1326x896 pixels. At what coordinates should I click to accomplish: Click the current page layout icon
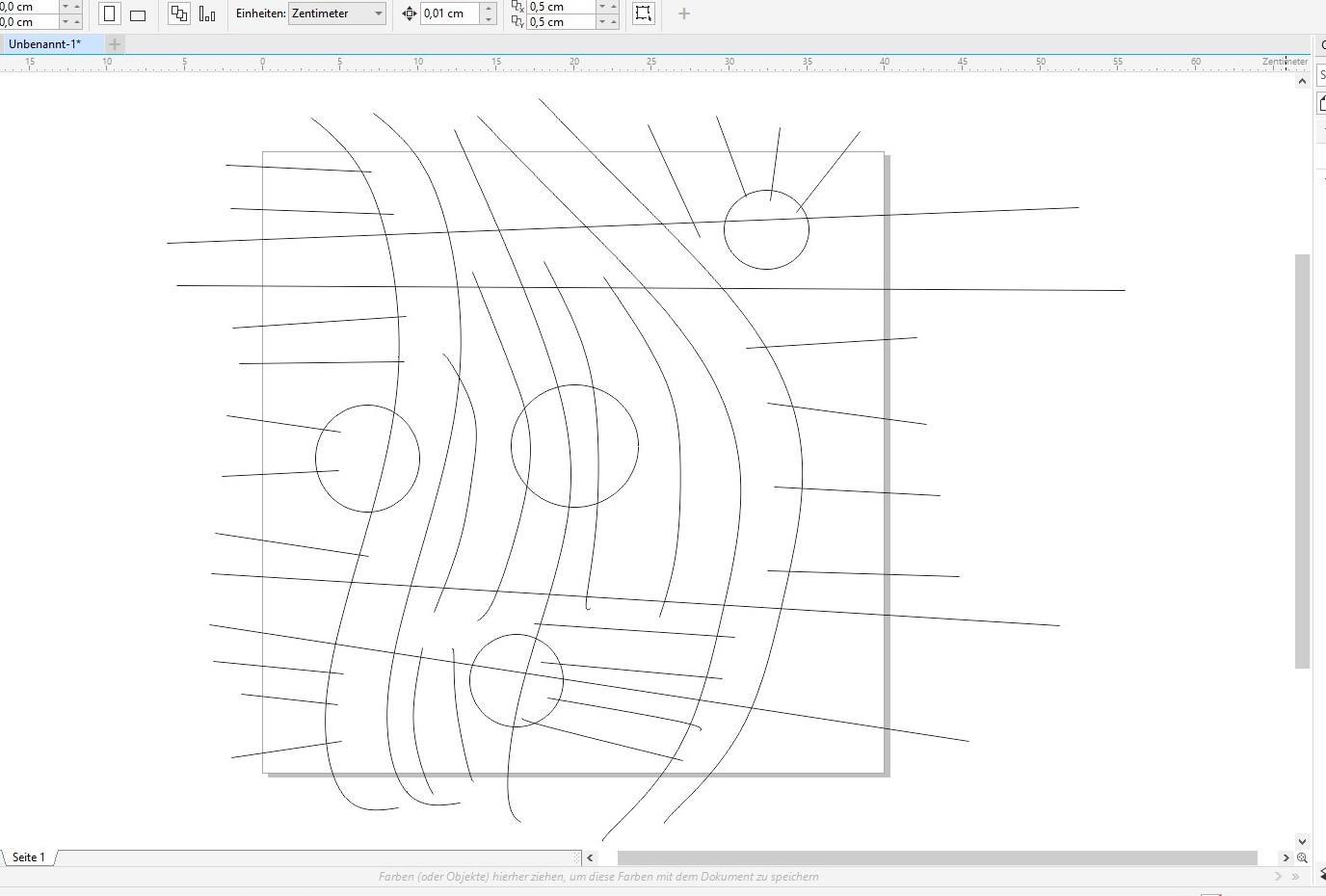pyautogui.click(x=207, y=13)
